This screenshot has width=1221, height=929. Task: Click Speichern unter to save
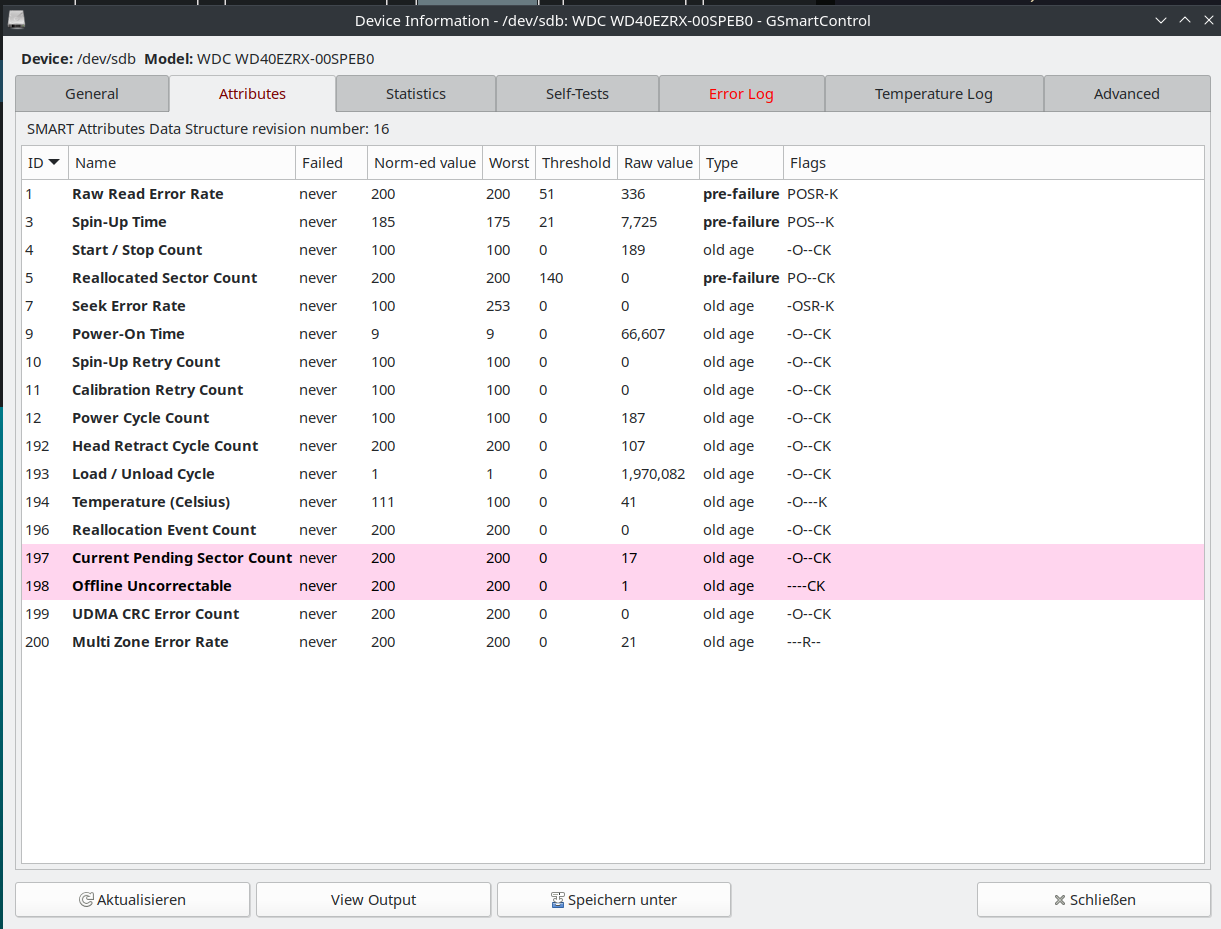point(614,900)
